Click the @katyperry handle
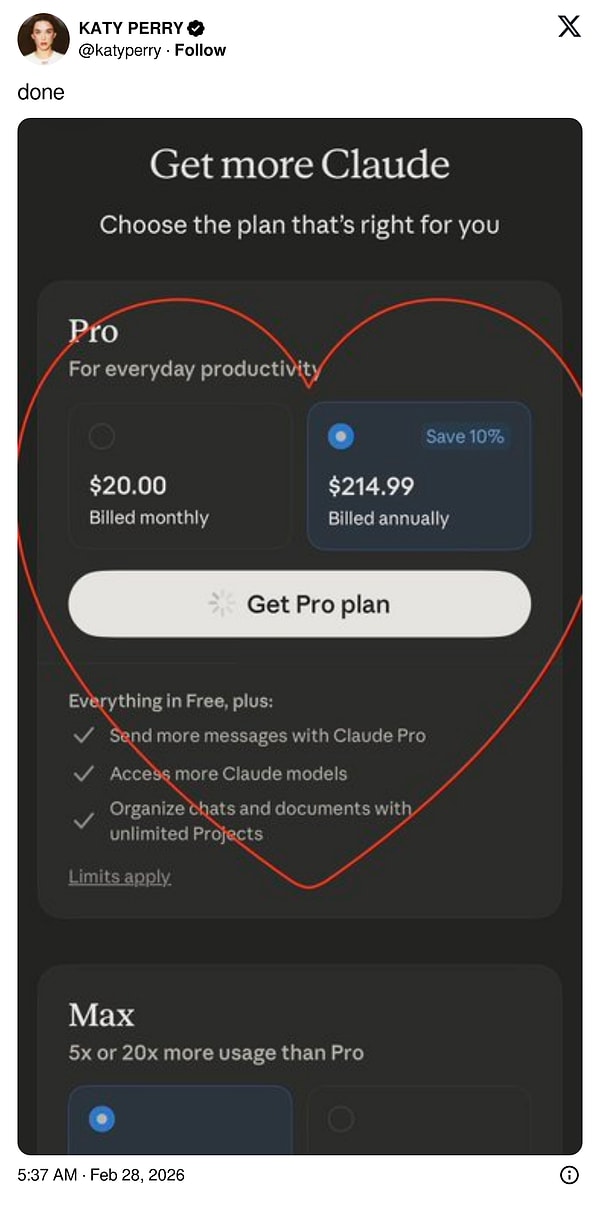The height and width of the screenshot is (1205, 600). click(x=119, y=50)
